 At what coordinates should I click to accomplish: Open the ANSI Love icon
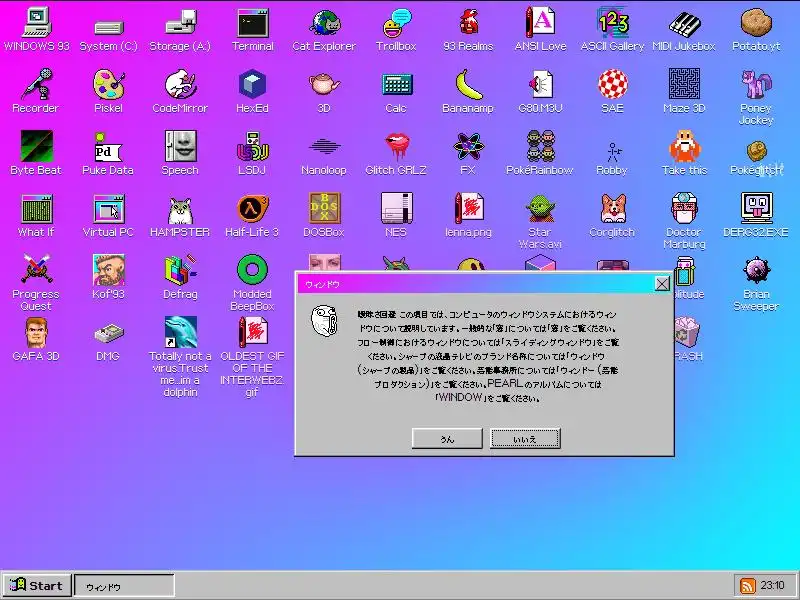tap(540, 22)
